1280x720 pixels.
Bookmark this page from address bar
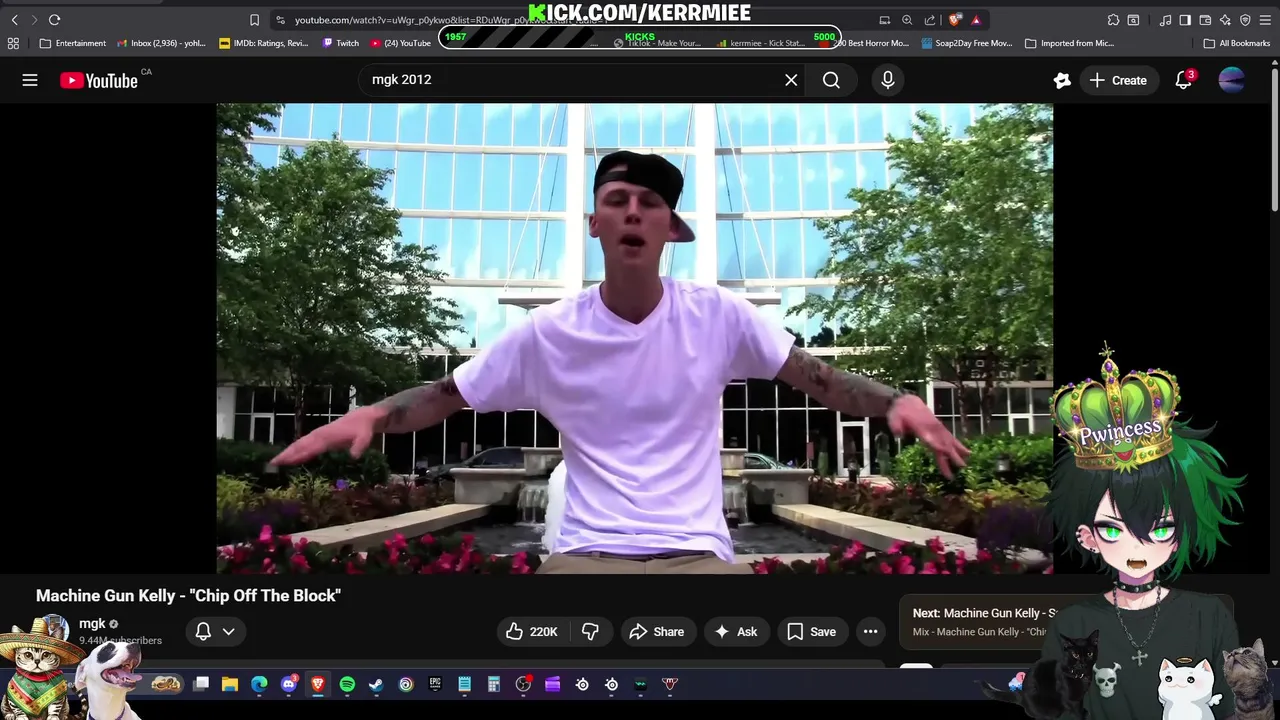tap(254, 20)
